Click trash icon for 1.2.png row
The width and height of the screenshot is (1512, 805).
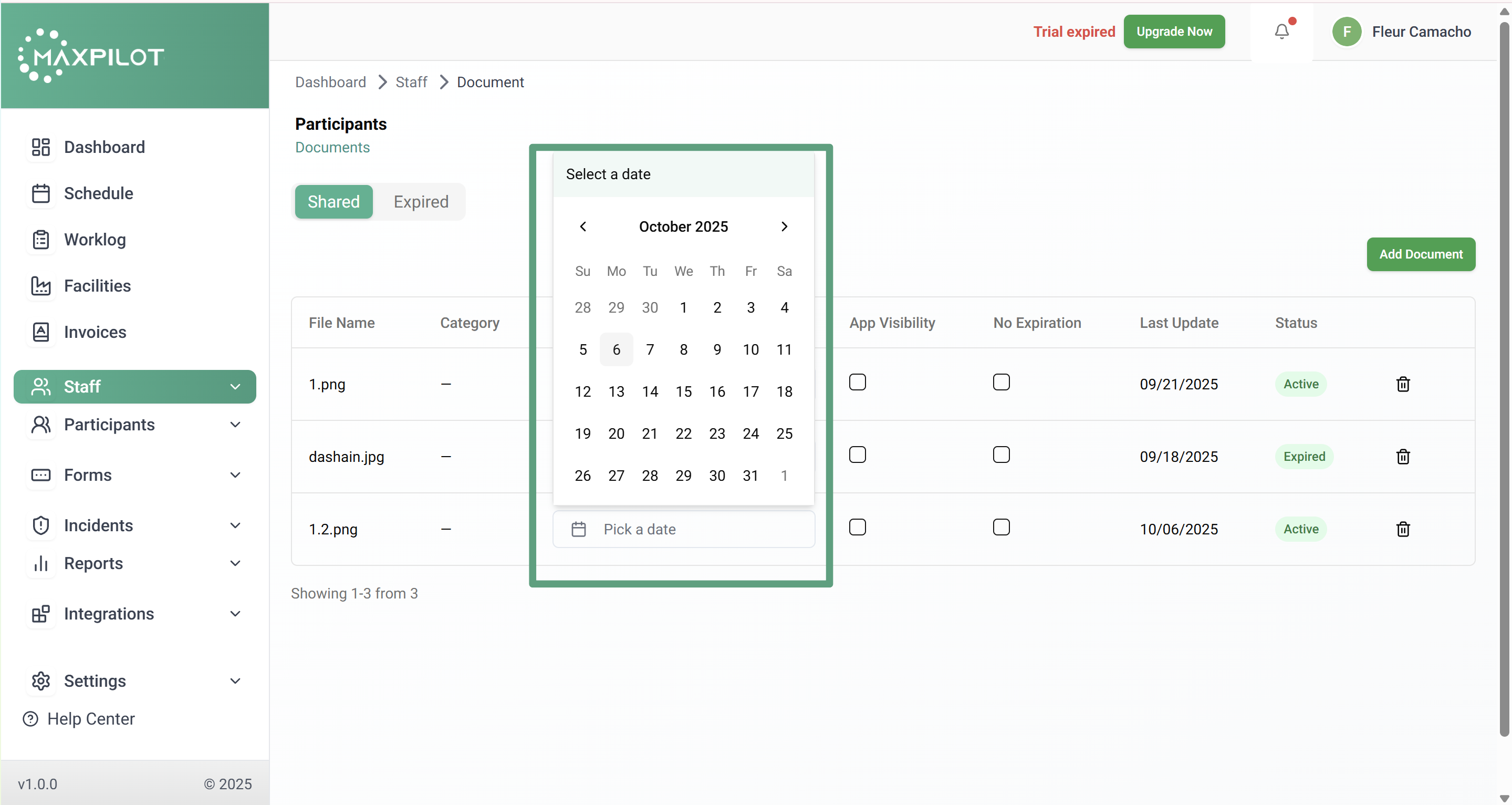(1402, 529)
